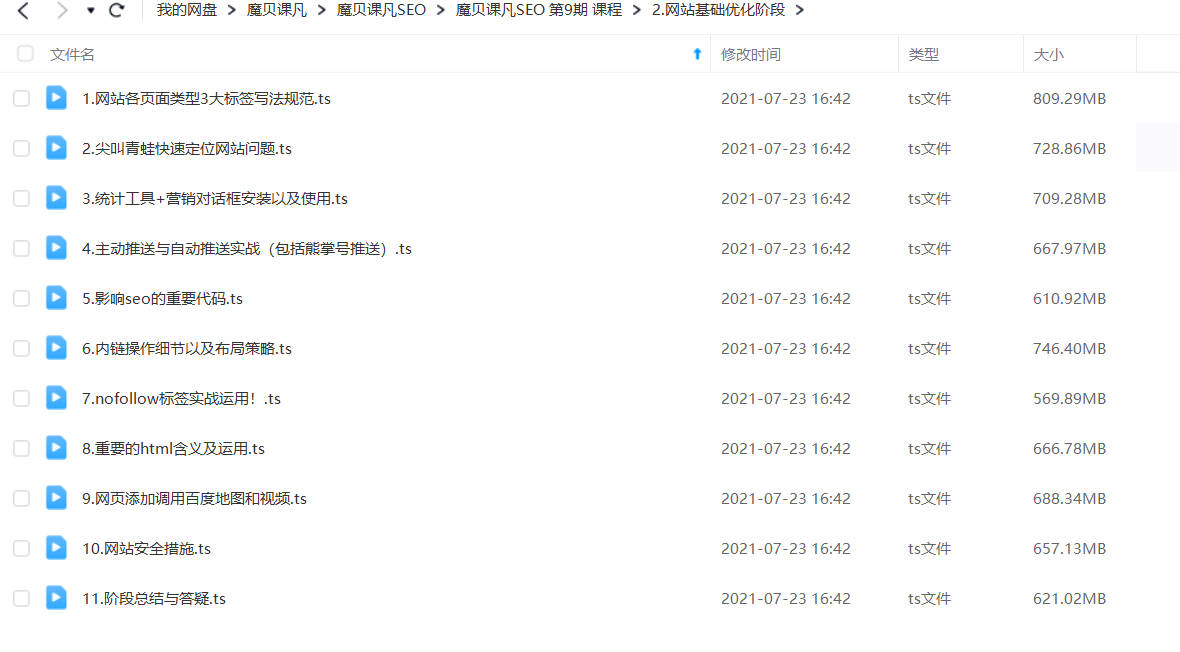
Task: Navigate to 魔贝课凡SEO 第9期 课程 breadcrumb
Action: click(539, 11)
